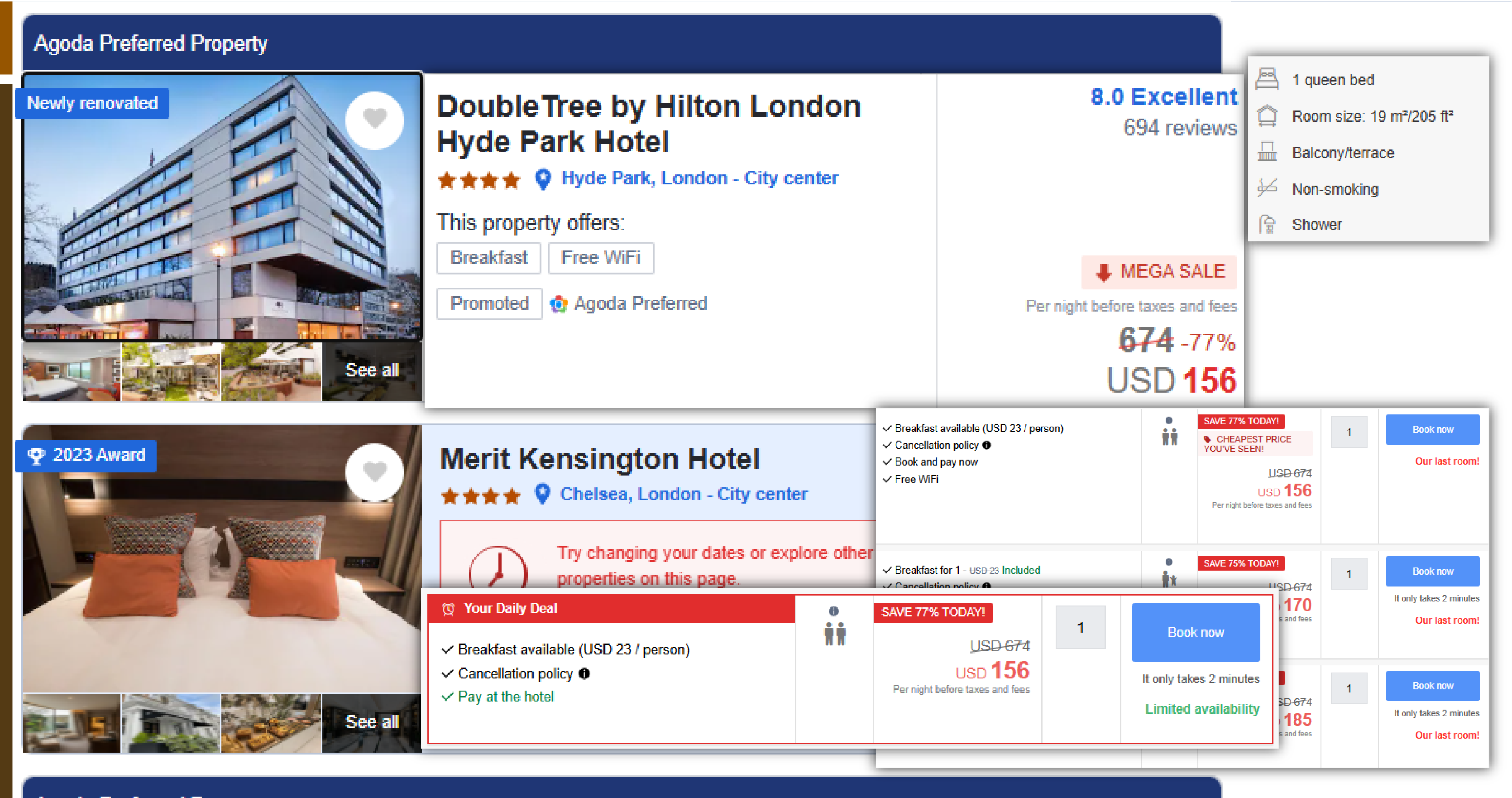Click the queen bed icon
Image resolution: width=1512 pixels, height=798 pixels.
click(1267, 79)
